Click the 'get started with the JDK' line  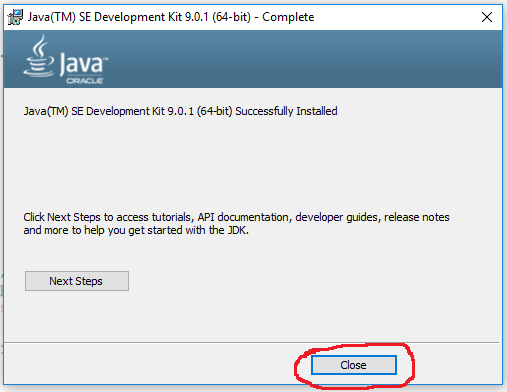pyautogui.click(x=136, y=230)
